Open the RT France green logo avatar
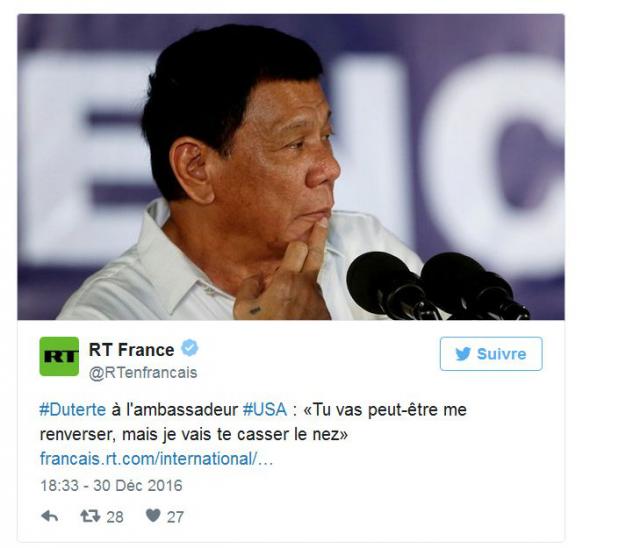640x548 pixels. [59, 356]
